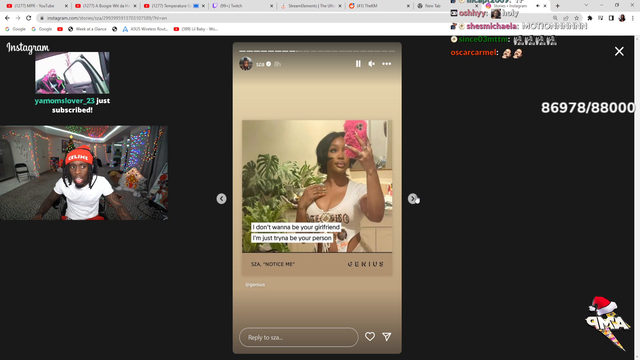Go to previous story with left arrow

[221, 199]
